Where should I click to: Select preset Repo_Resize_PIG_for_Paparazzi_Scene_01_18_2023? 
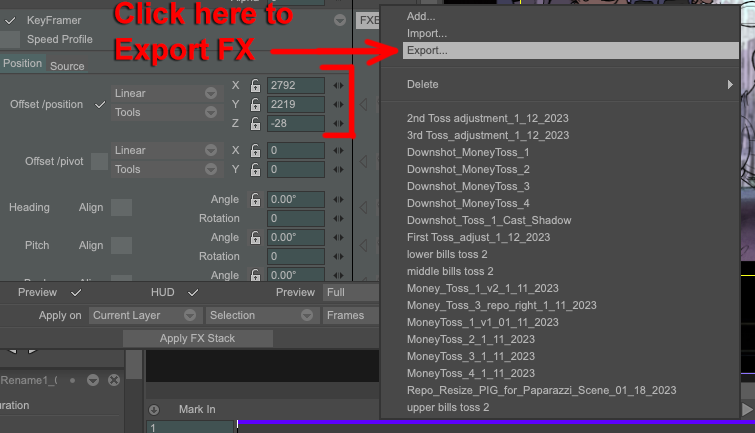(x=541, y=390)
